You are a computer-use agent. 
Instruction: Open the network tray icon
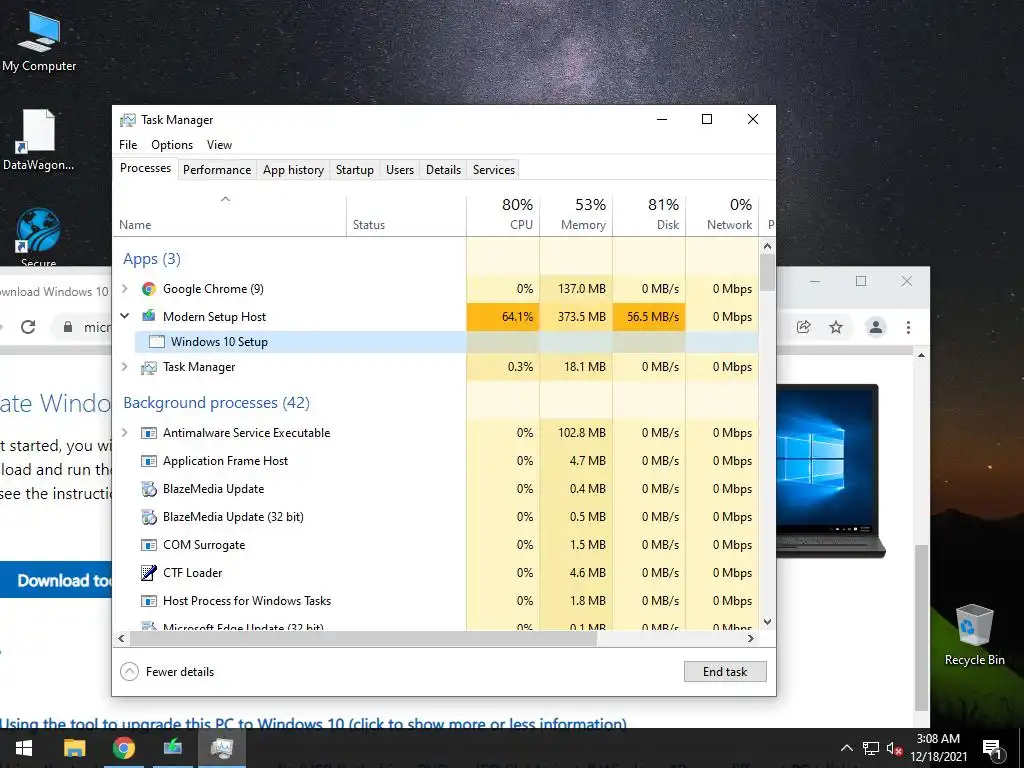coord(871,748)
